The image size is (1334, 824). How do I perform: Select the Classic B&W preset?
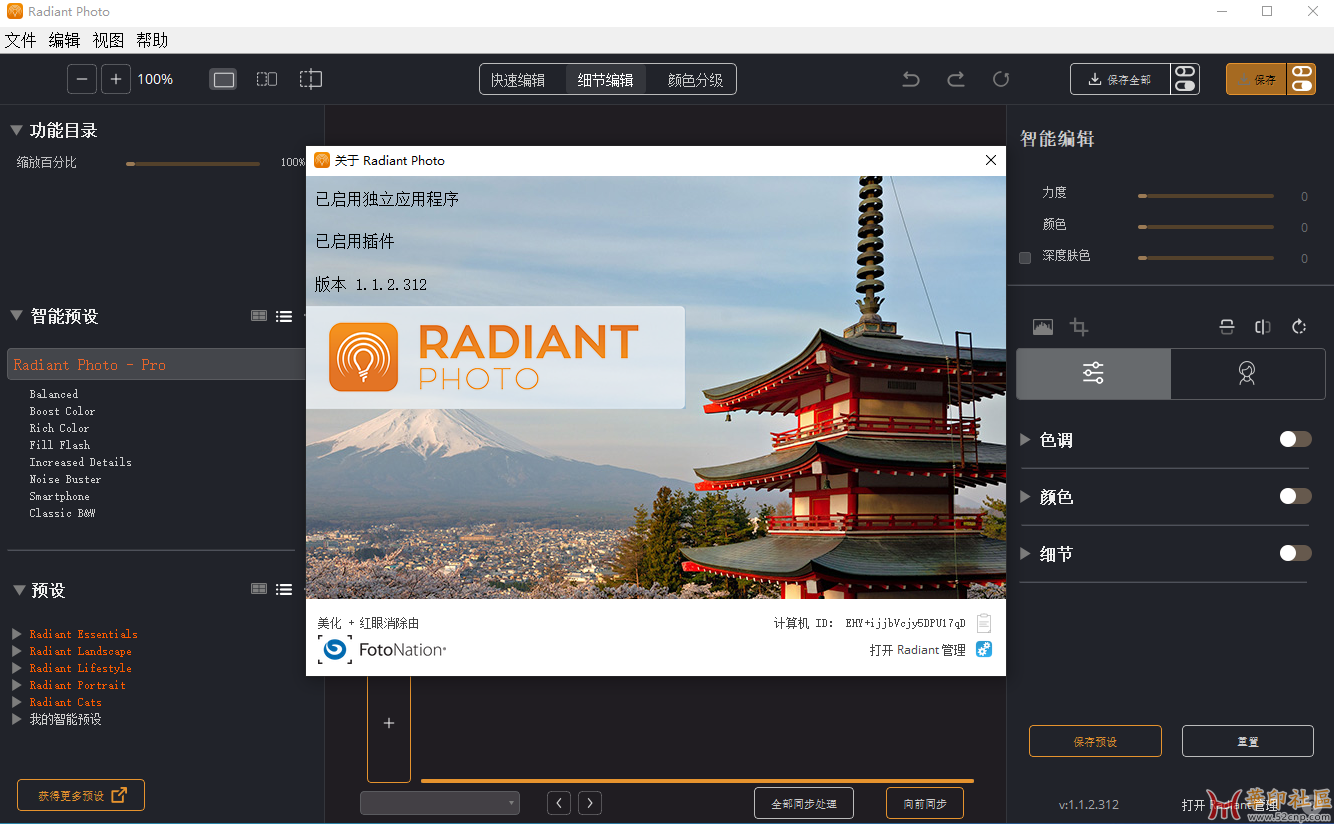click(x=62, y=513)
